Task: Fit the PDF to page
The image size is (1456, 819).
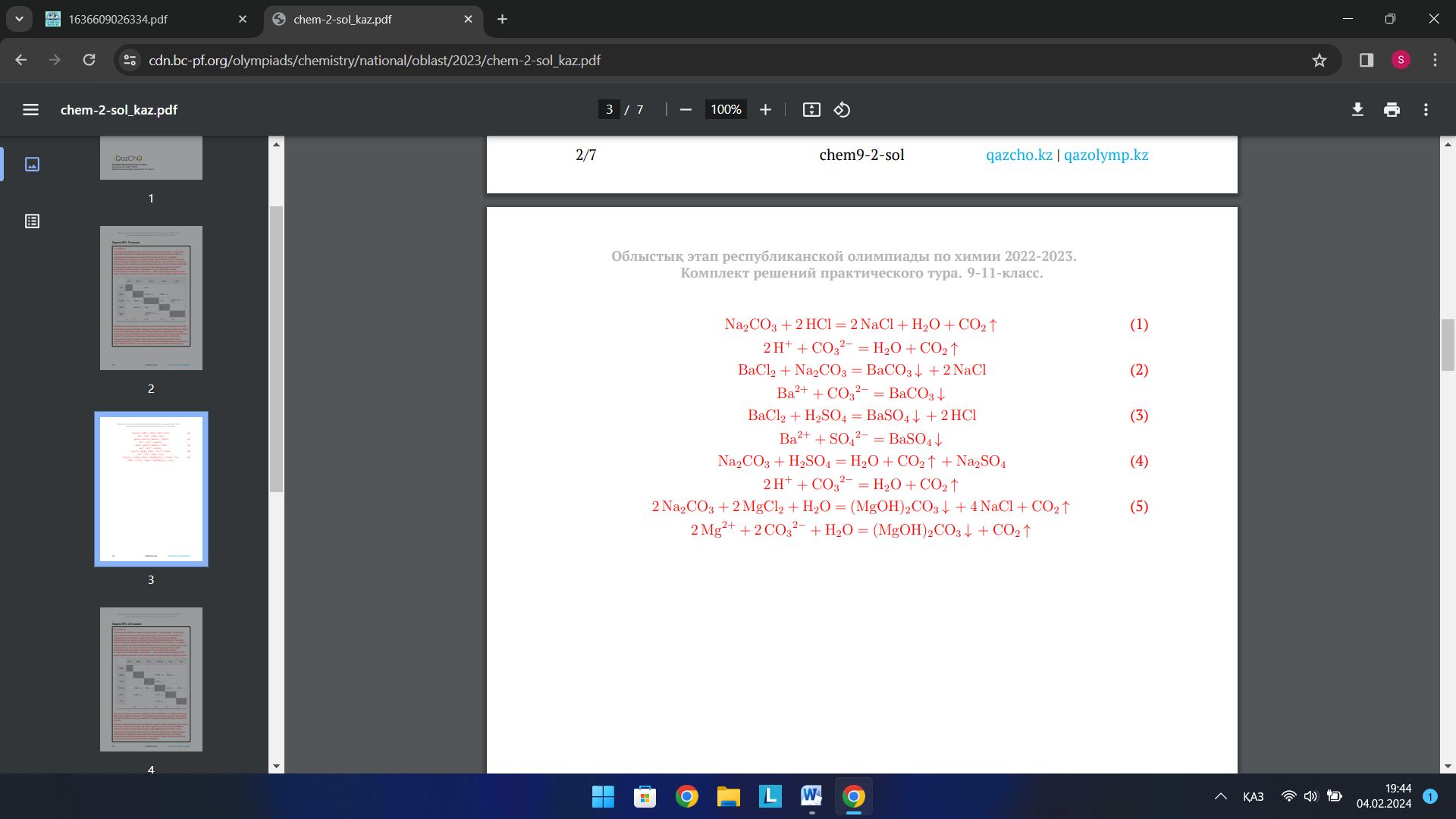Action: (x=811, y=110)
